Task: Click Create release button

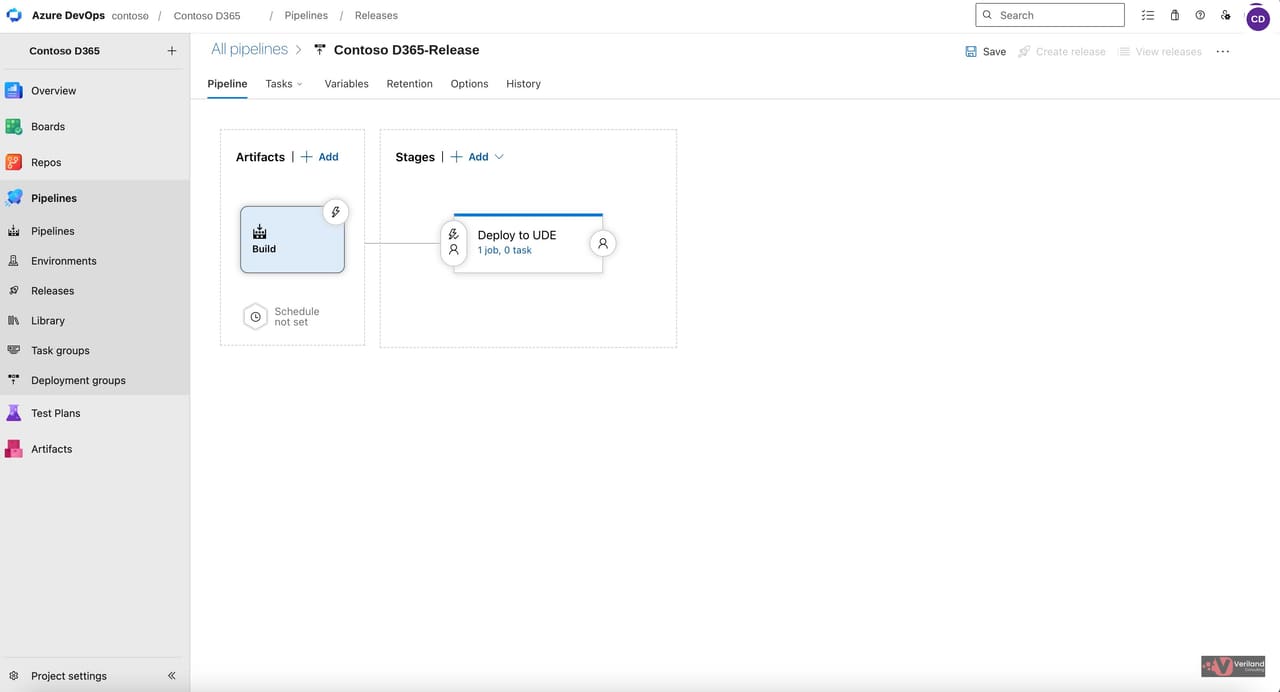Action: tap(1061, 52)
